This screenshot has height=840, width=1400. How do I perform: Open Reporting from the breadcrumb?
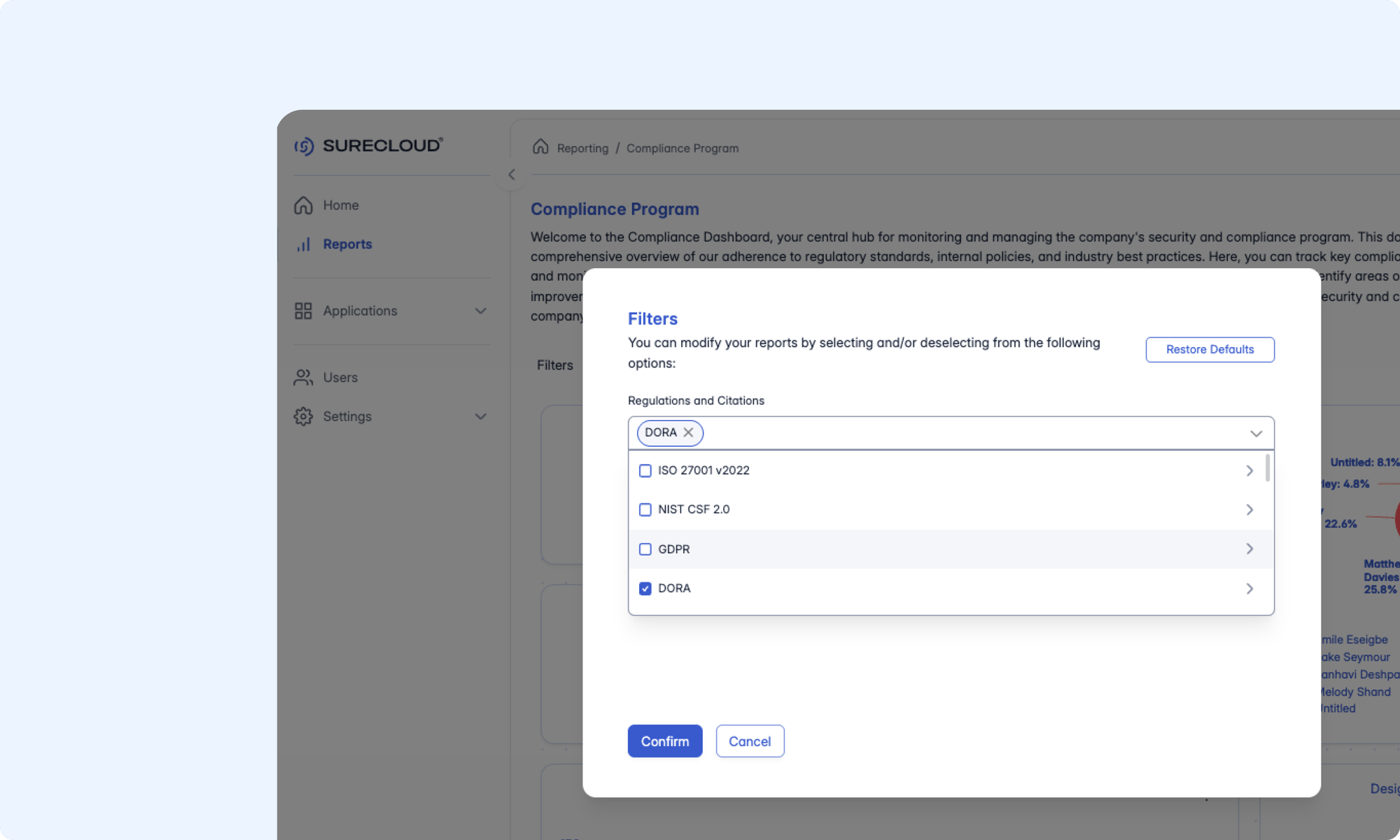coord(582,148)
